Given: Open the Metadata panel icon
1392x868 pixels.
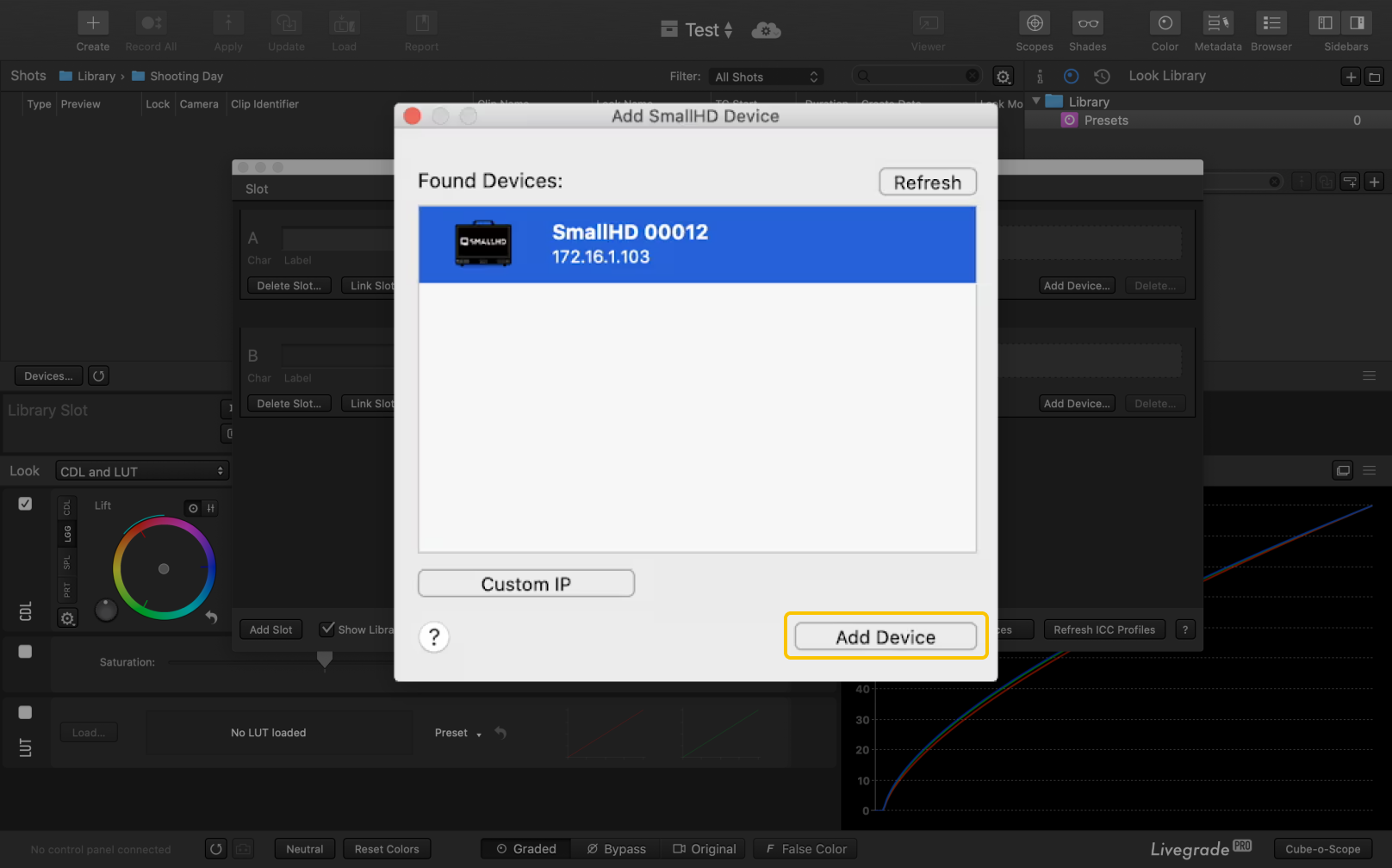Looking at the screenshot, I should tap(1217, 23).
